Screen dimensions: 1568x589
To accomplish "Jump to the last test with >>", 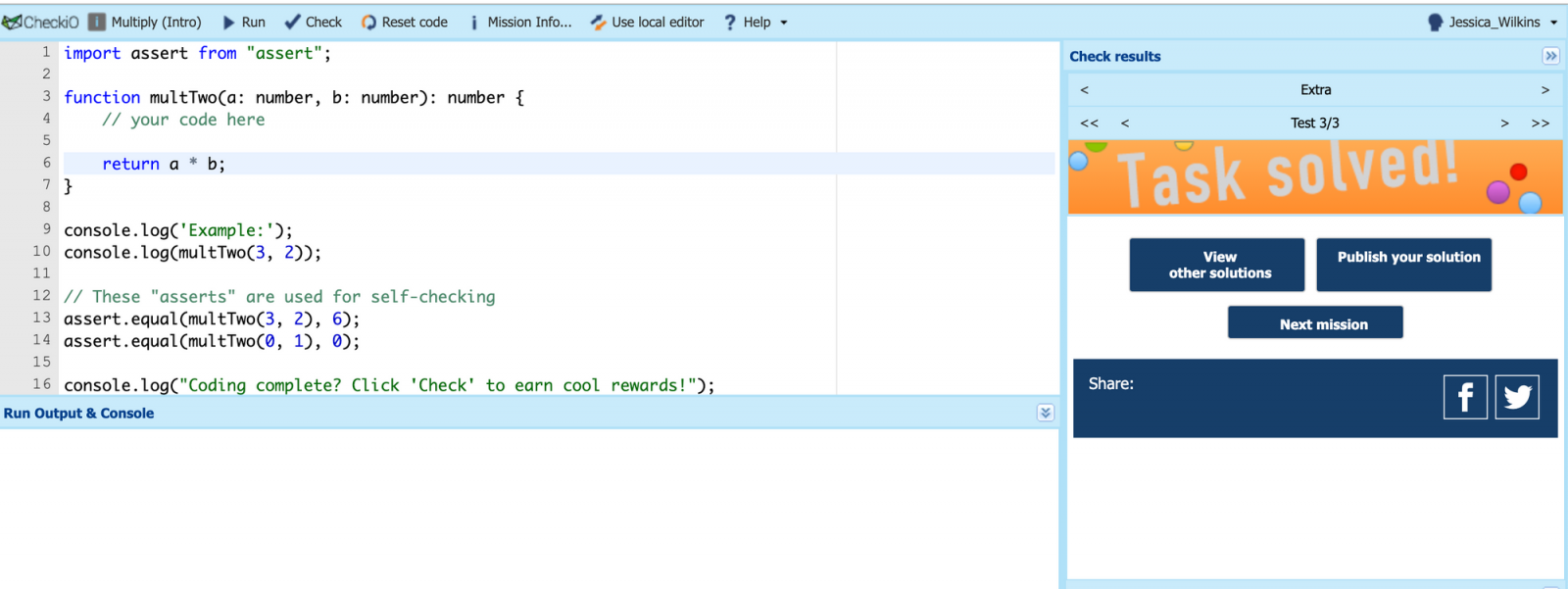I will tap(1540, 123).
